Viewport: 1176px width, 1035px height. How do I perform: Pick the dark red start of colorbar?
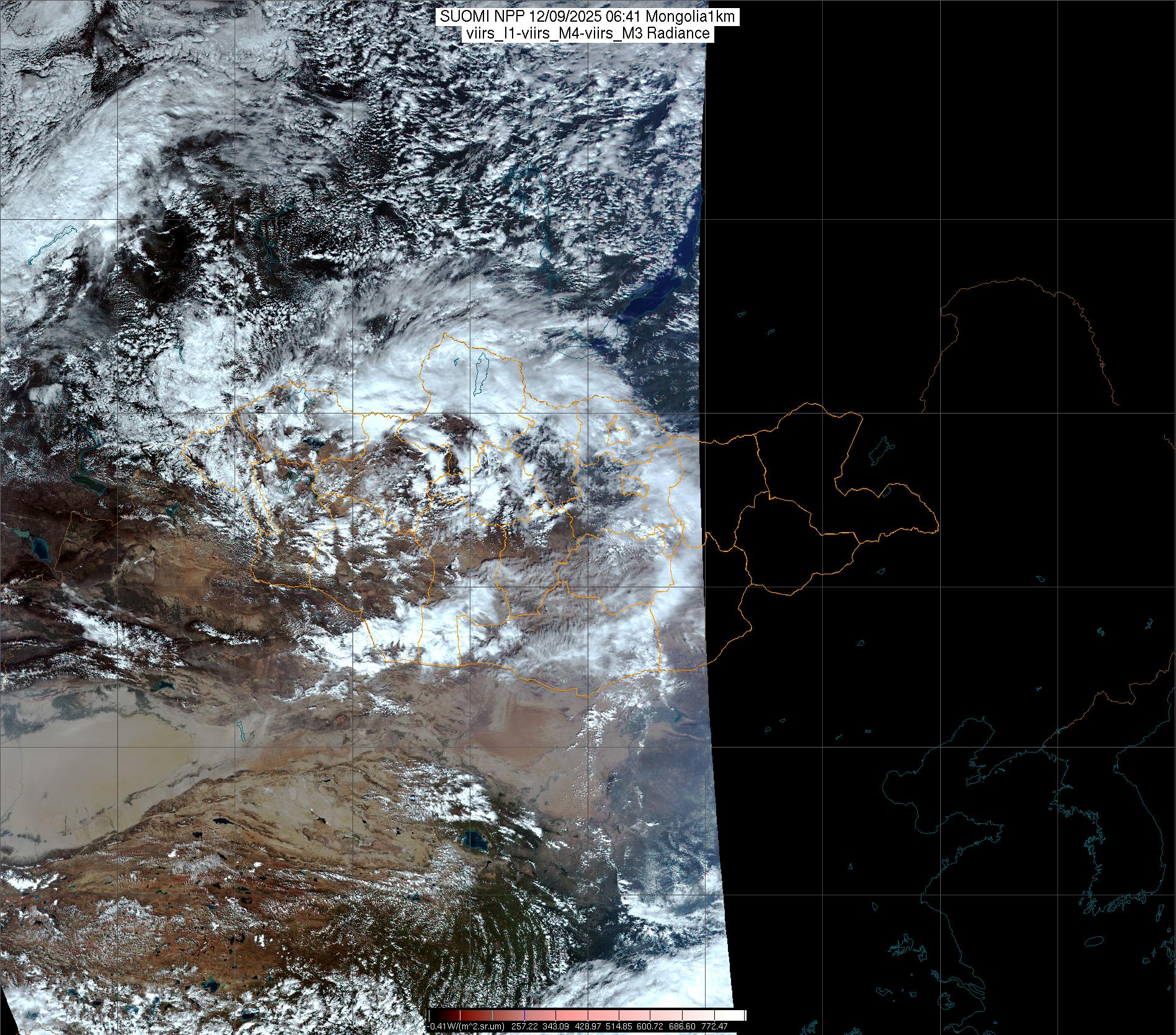[x=434, y=1016]
